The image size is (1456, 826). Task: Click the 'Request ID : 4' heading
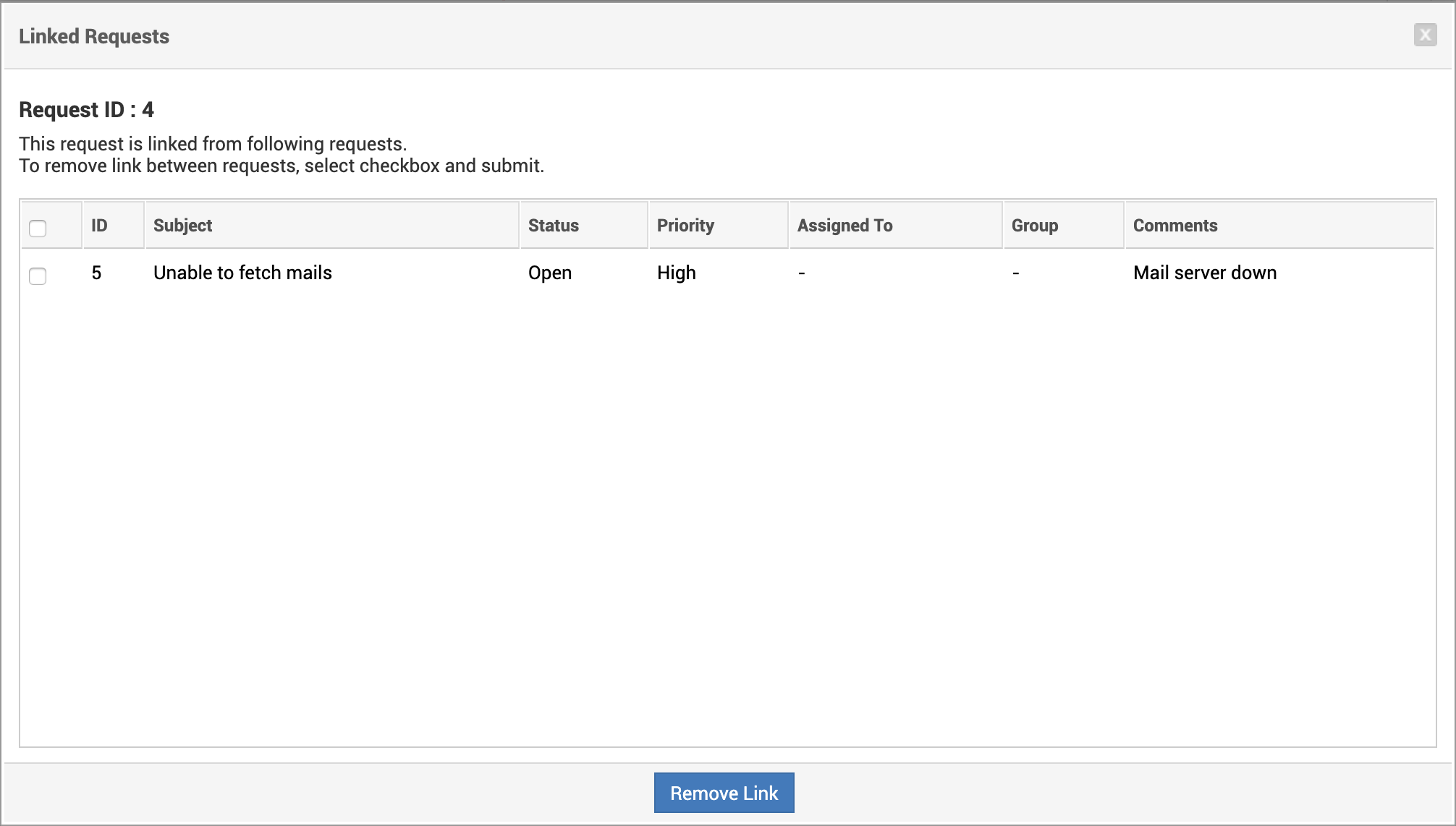pyautogui.click(x=86, y=110)
